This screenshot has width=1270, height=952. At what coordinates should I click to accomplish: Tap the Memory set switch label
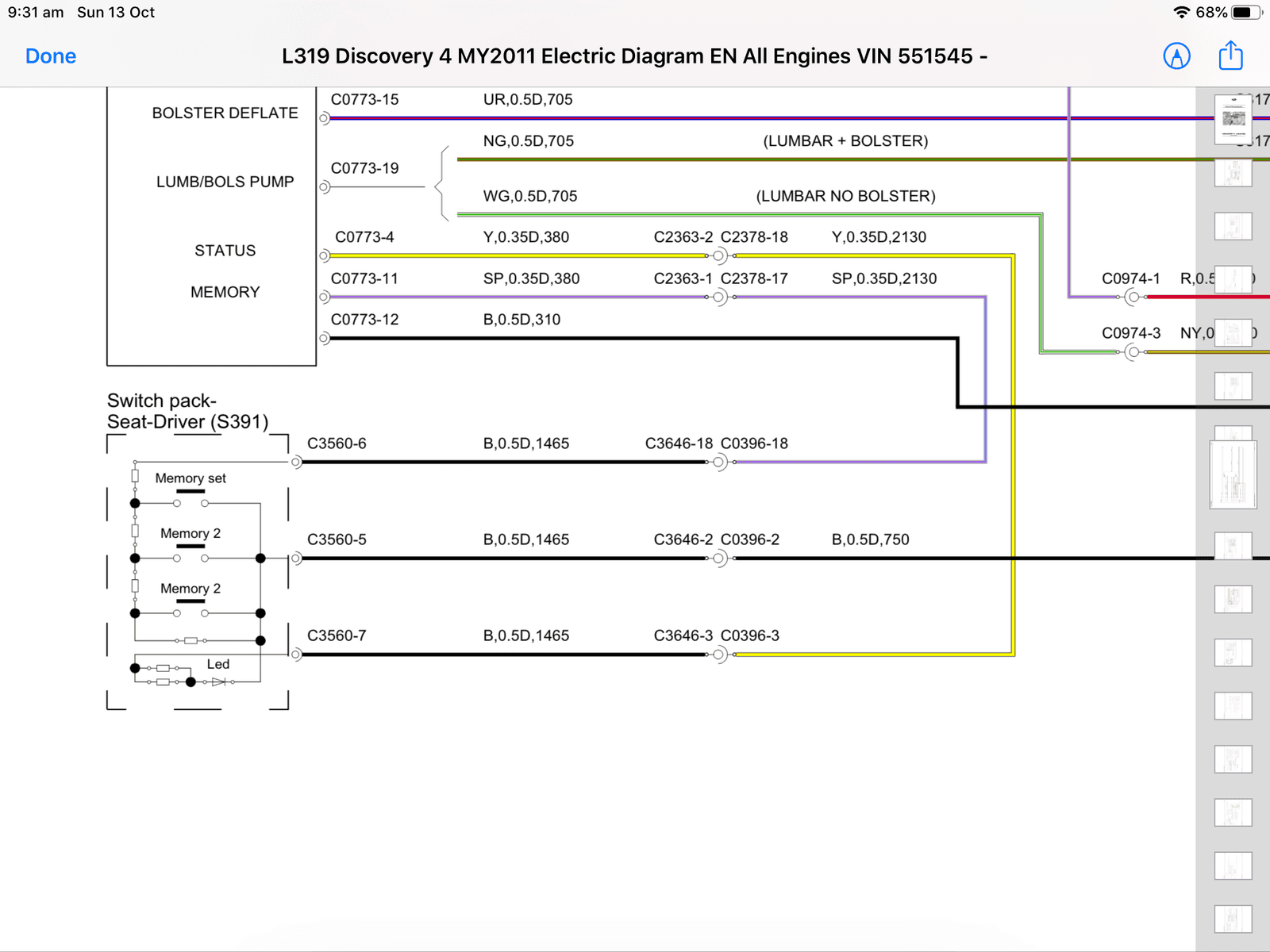(x=190, y=478)
